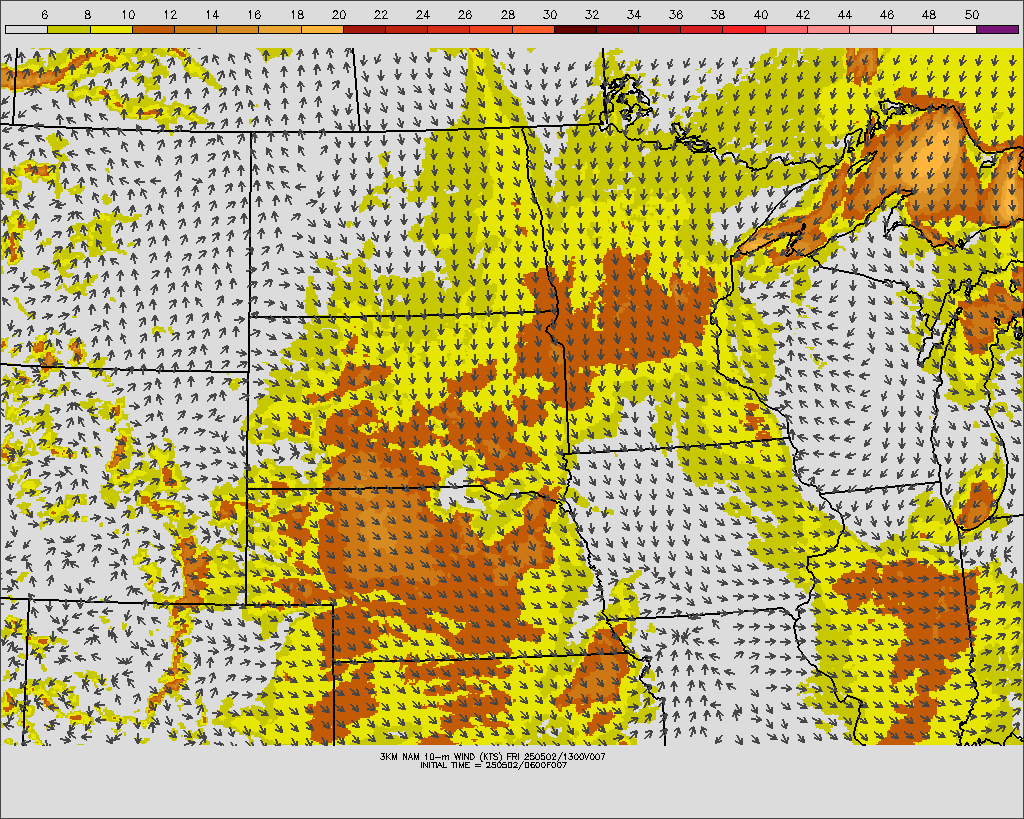Image resolution: width=1024 pixels, height=819 pixels.
Task: Pick the legend swatch between 34 and 36
Action: 660,29
